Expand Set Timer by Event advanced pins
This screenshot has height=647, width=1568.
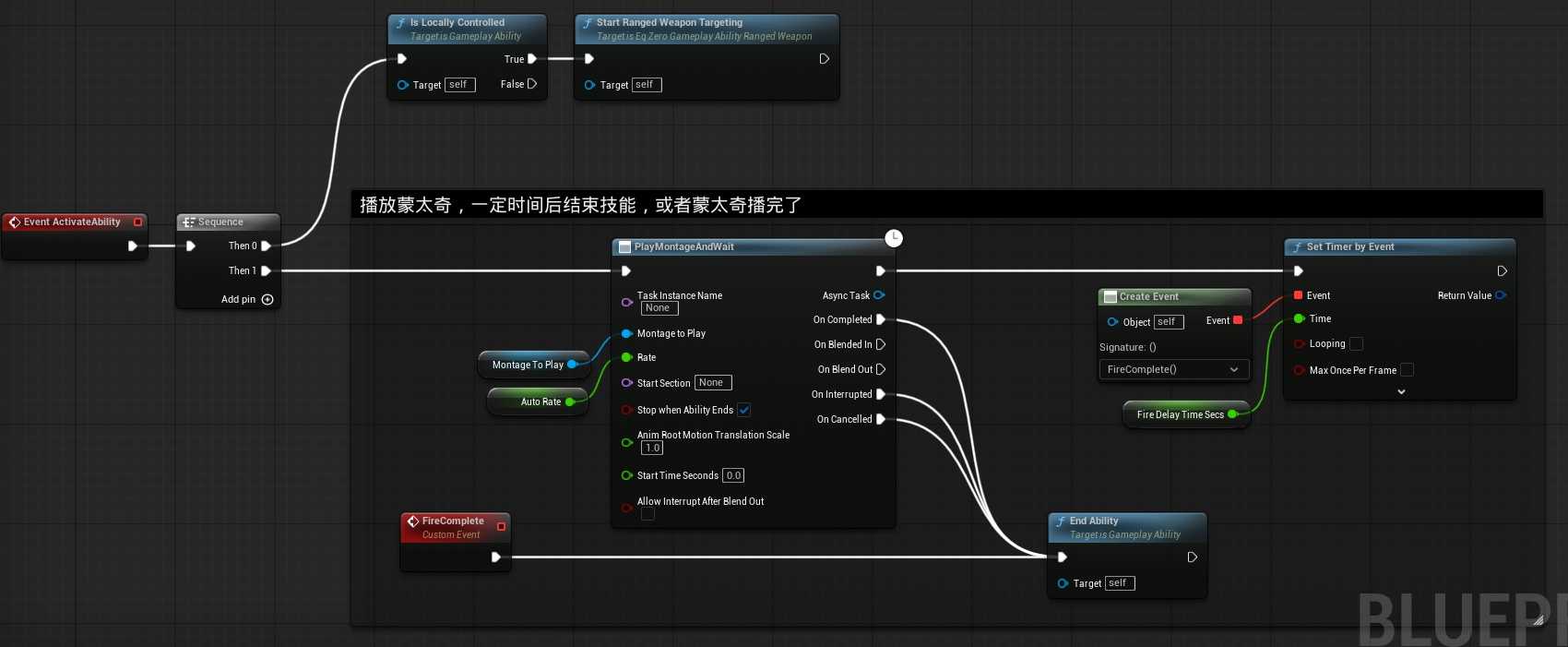(x=1401, y=391)
